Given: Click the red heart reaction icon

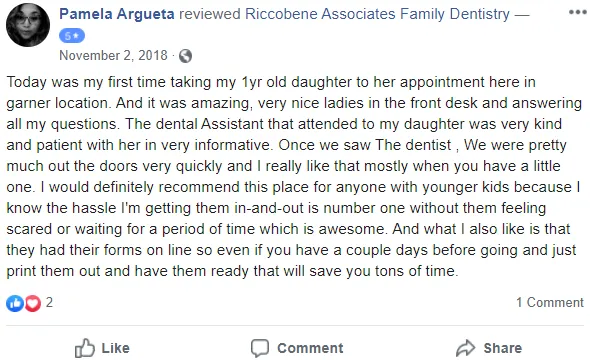Looking at the screenshot, I should coord(33,303).
